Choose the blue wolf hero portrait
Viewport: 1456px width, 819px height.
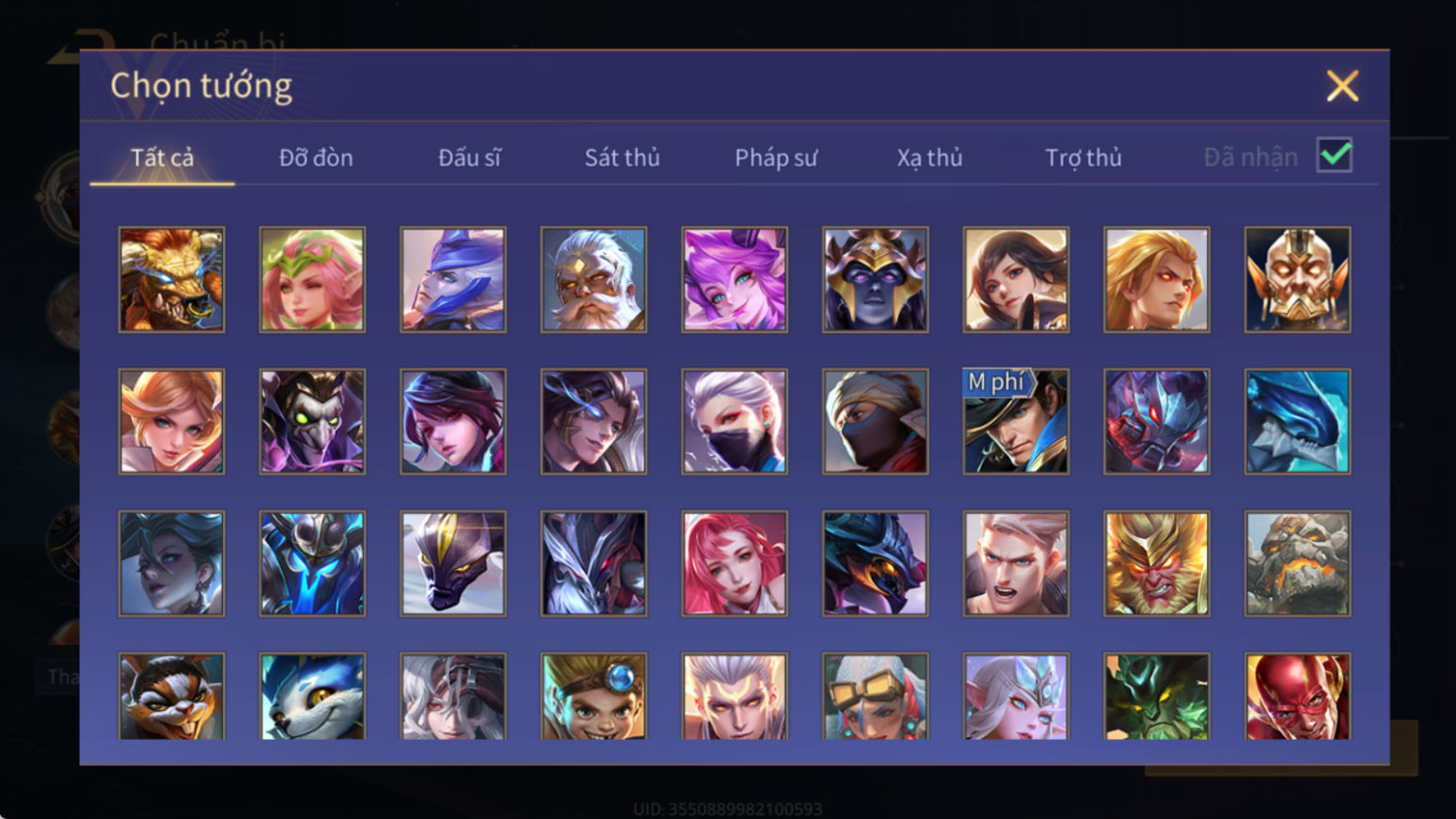coord(312,697)
